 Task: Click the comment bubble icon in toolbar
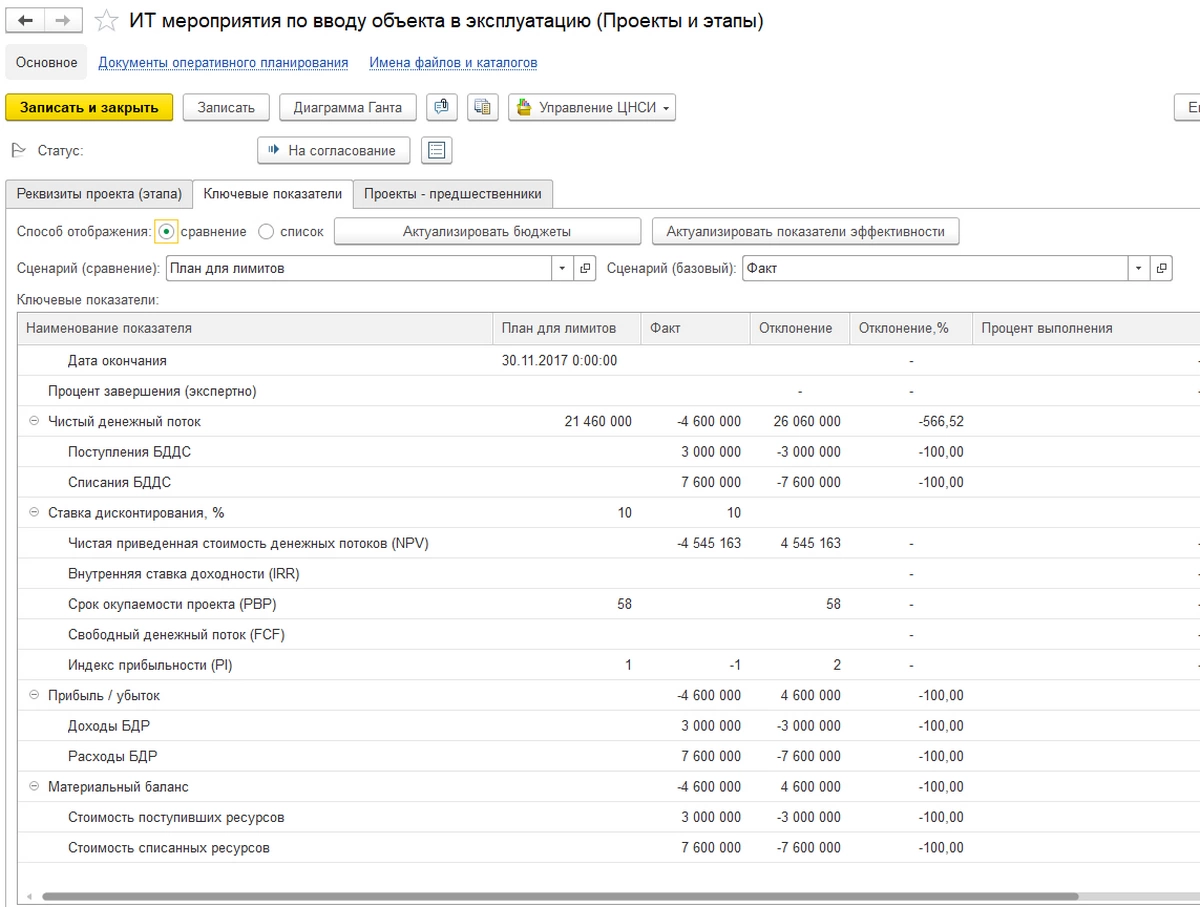click(442, 108)
